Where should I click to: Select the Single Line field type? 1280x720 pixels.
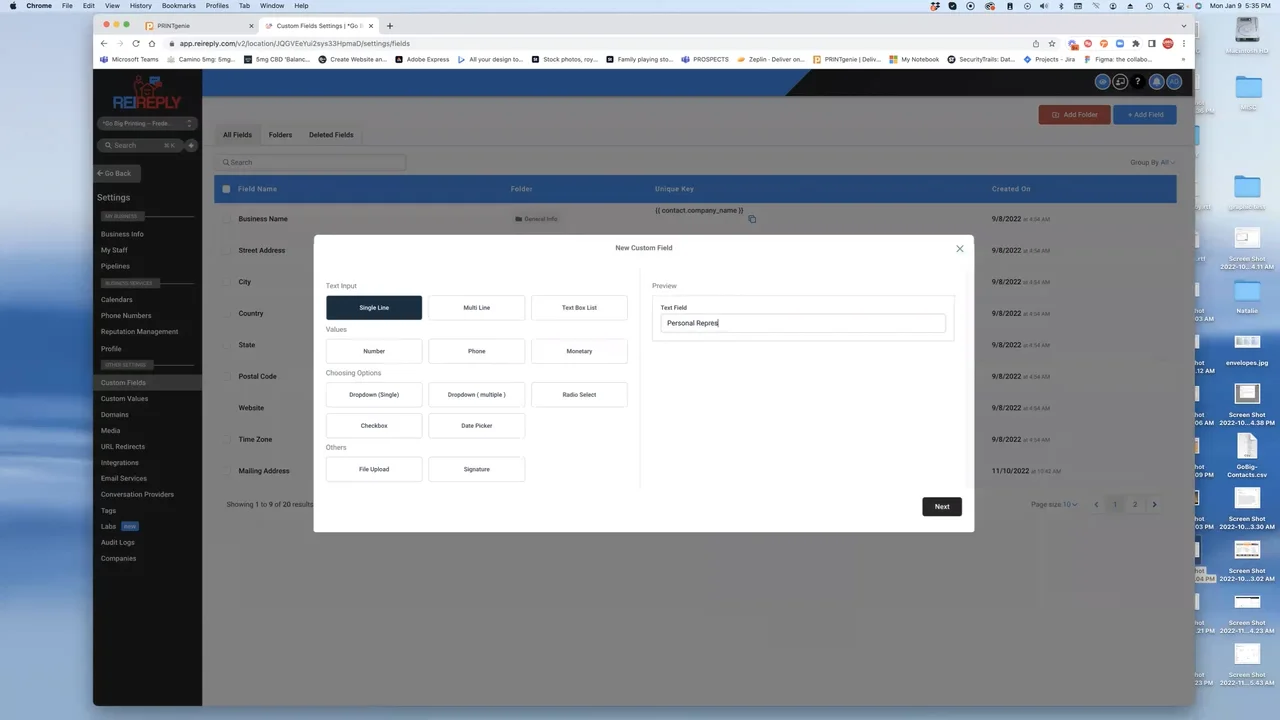374,308
